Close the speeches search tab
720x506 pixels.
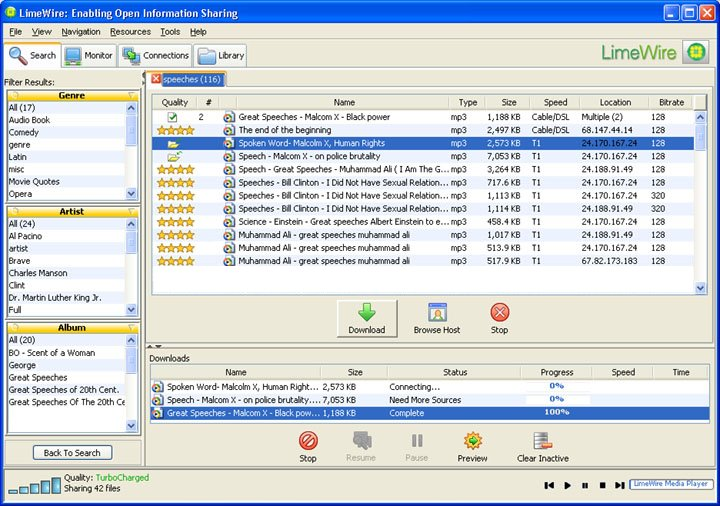(x=156, y=79)
